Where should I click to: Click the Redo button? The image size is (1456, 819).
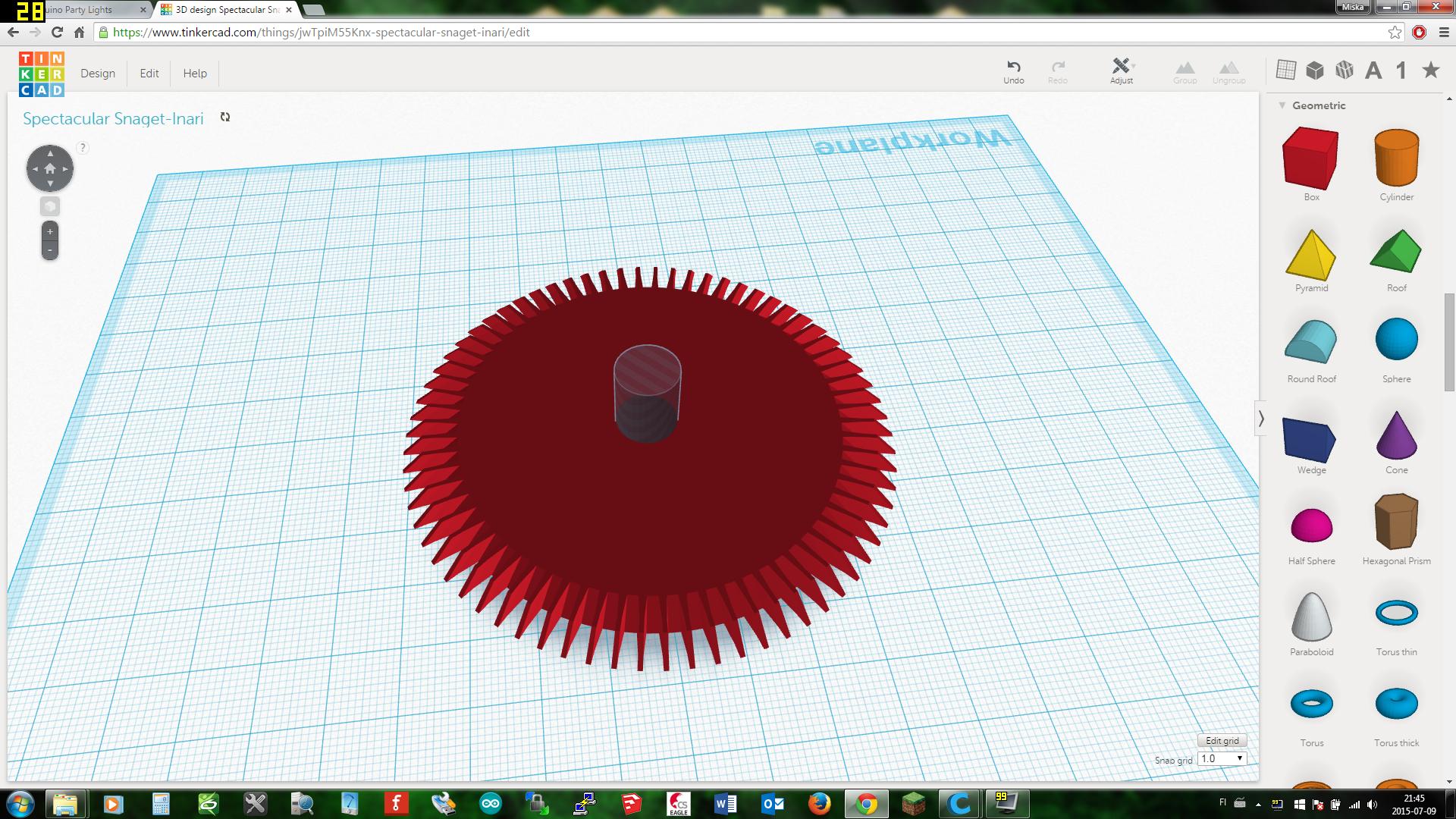(1058, 72)
